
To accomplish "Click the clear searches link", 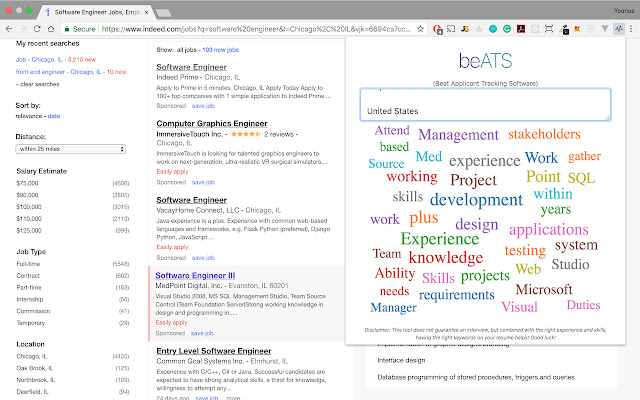I will (x=40, y=84).
